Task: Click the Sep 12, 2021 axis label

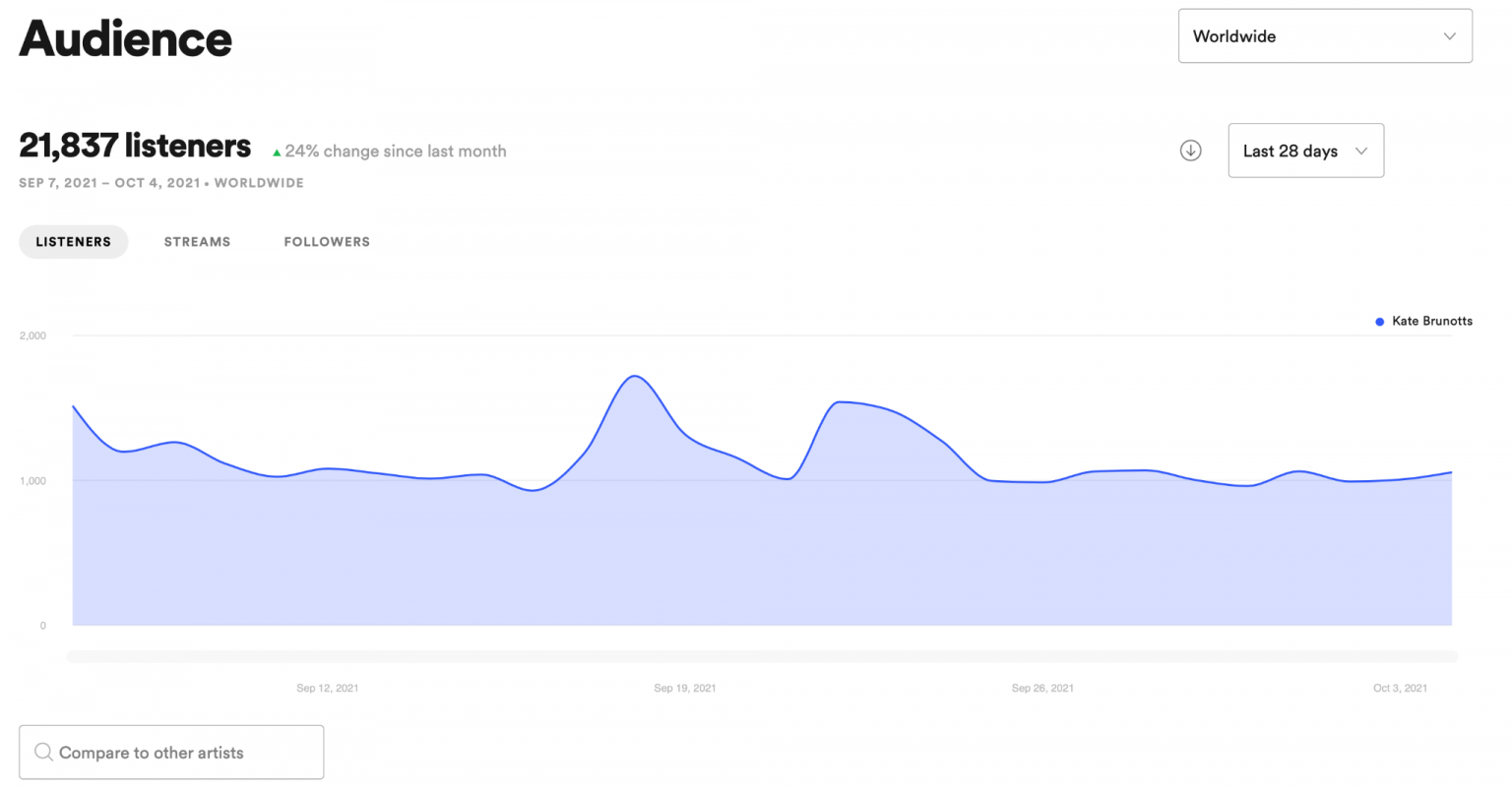Action: (x=327, y=689)
